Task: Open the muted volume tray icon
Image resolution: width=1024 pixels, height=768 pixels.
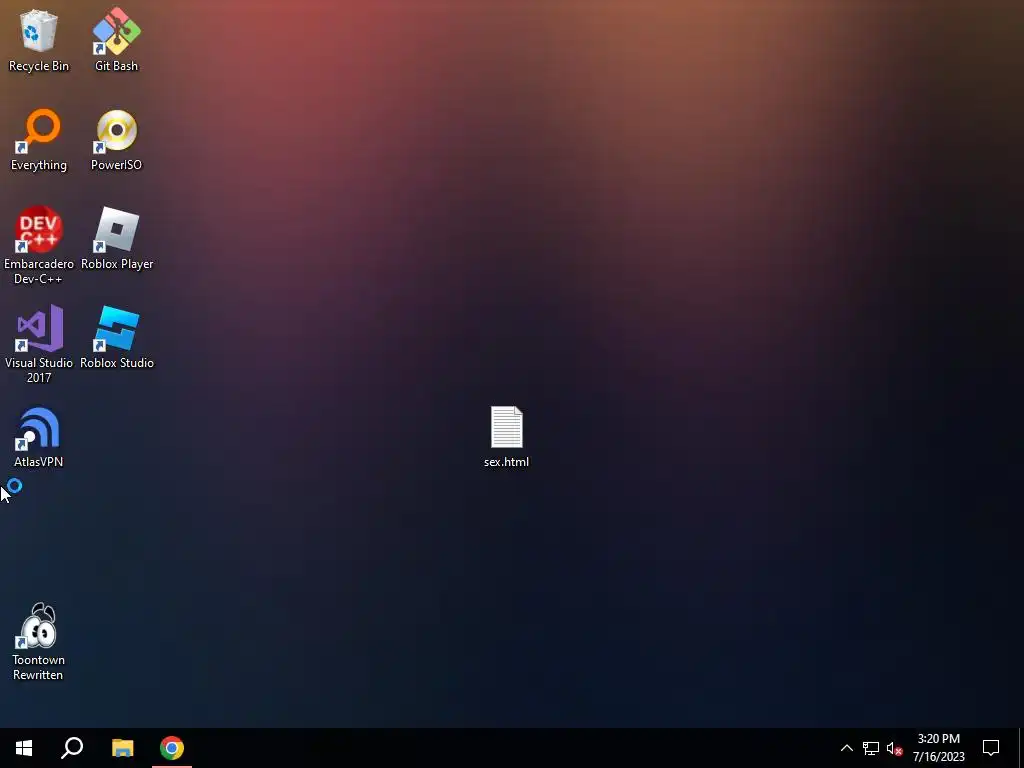Action: pos(894,748)
